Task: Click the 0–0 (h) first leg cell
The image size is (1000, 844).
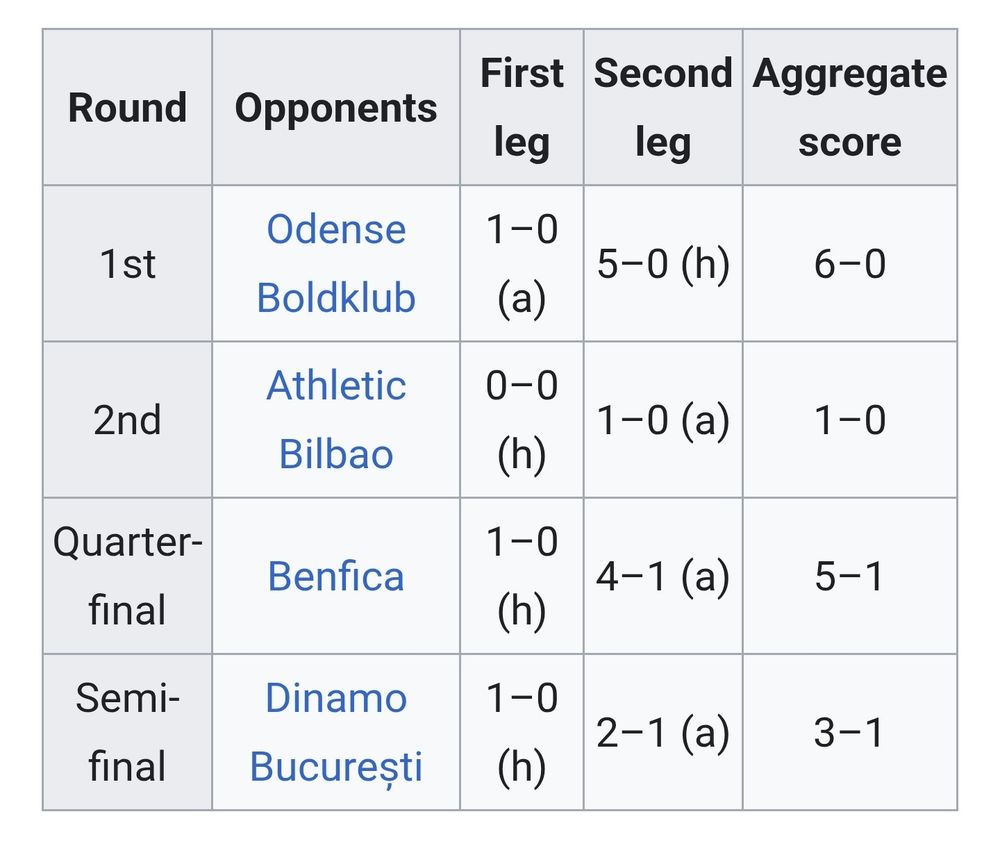Action: coord(522,420)
